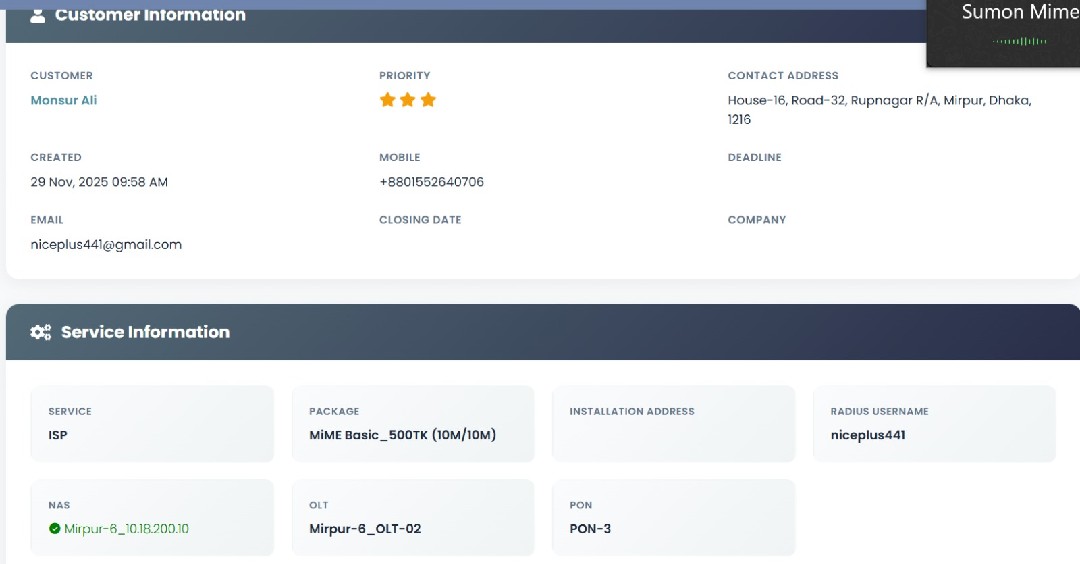Click the third priority star

coord(428,100)
